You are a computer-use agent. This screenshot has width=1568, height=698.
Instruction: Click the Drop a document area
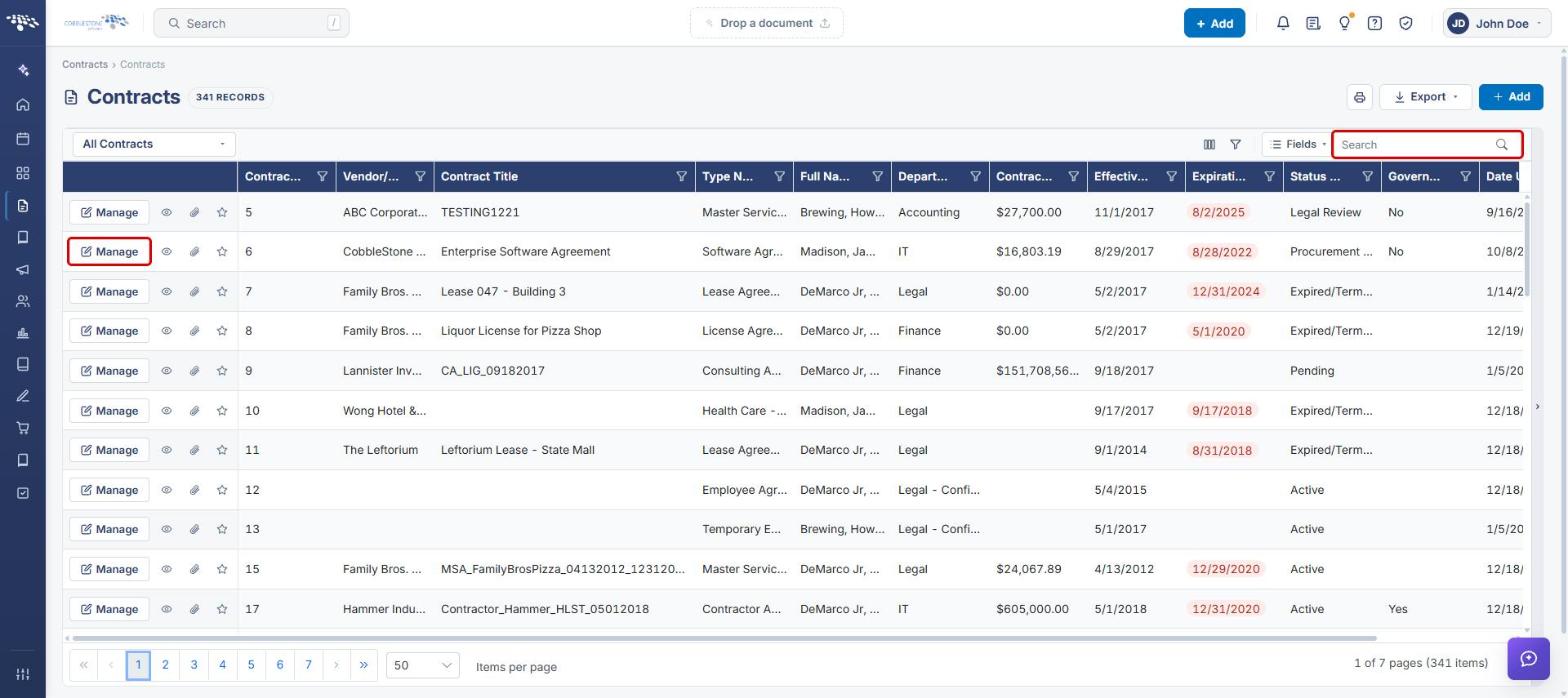tap(767, 23)
